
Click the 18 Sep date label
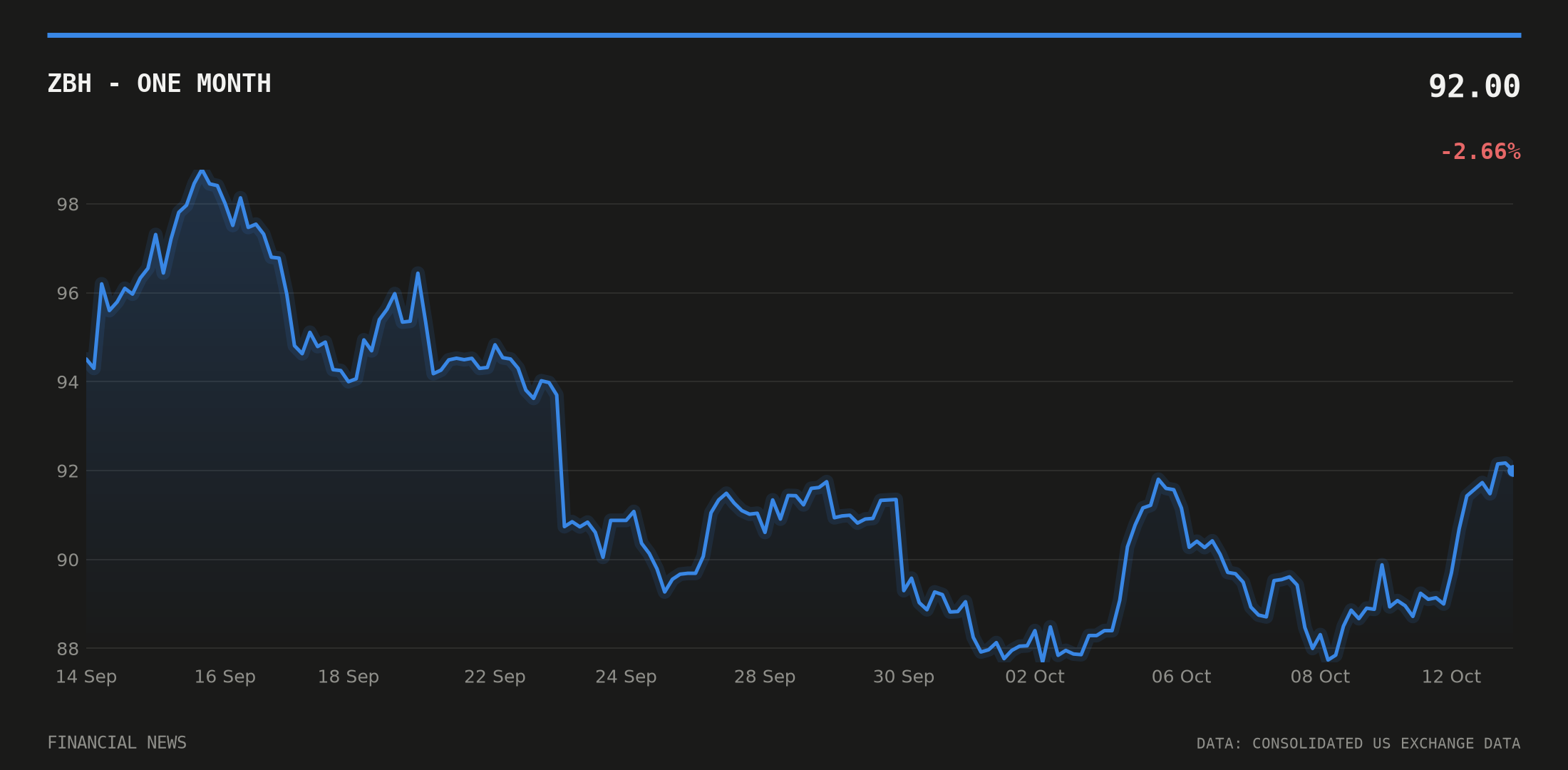348,677
